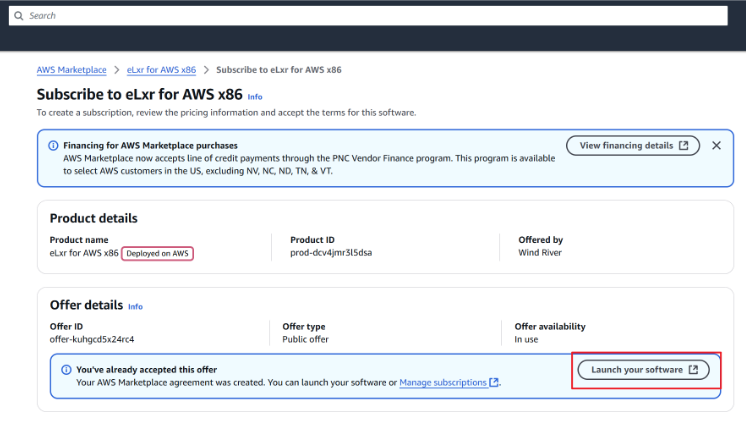Viewport: 746px width, 422px height.
Task: Click the external-link icon after Manage subscriptions
Action: [x=494, y=383]
